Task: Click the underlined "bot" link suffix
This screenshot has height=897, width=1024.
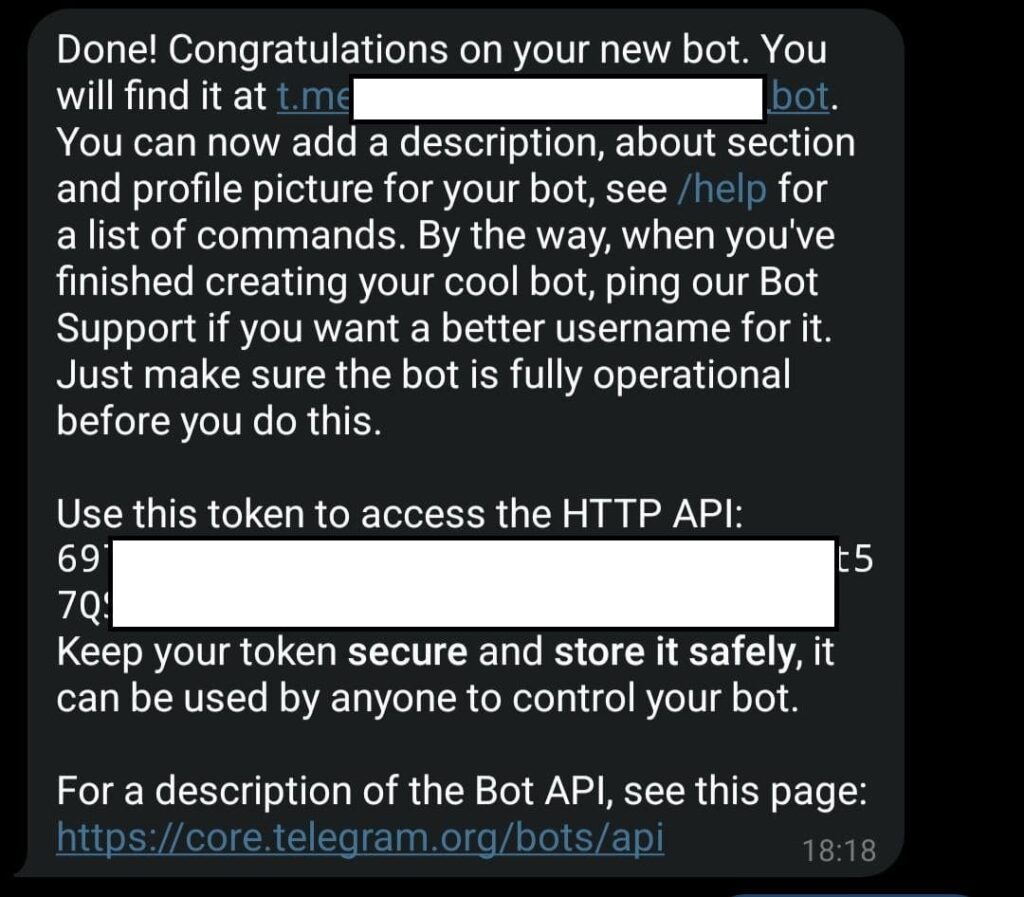Action: [800, 96]
